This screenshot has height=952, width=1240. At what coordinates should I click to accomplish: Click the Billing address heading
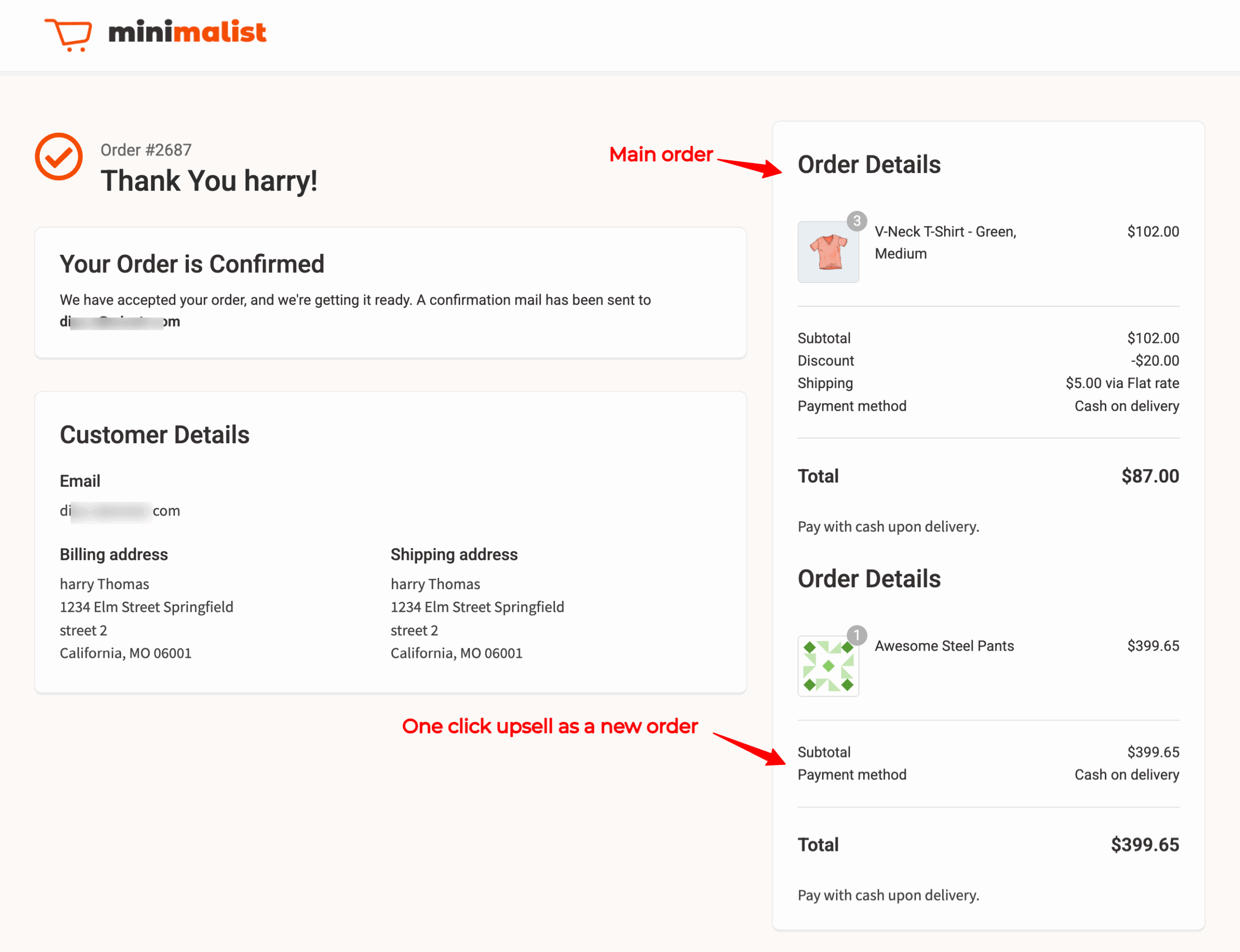(114, 554)
